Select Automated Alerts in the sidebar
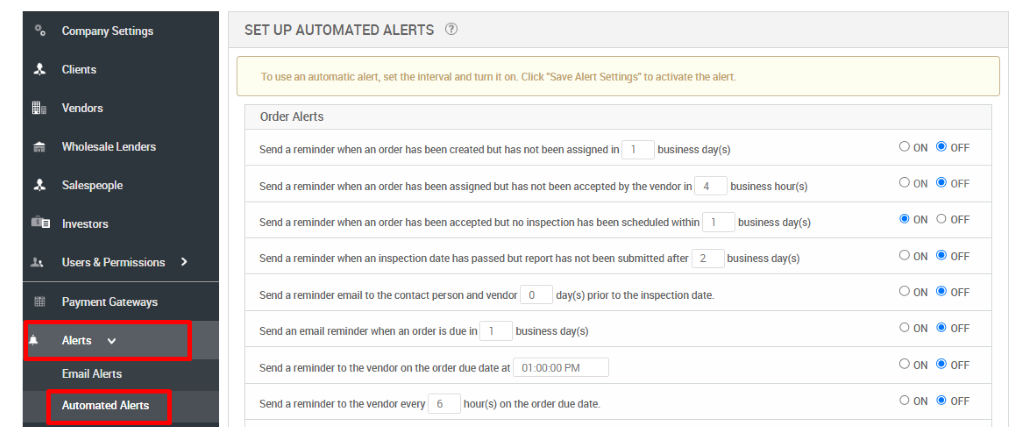Viewport: 1024px width, 427px height. 106,405
